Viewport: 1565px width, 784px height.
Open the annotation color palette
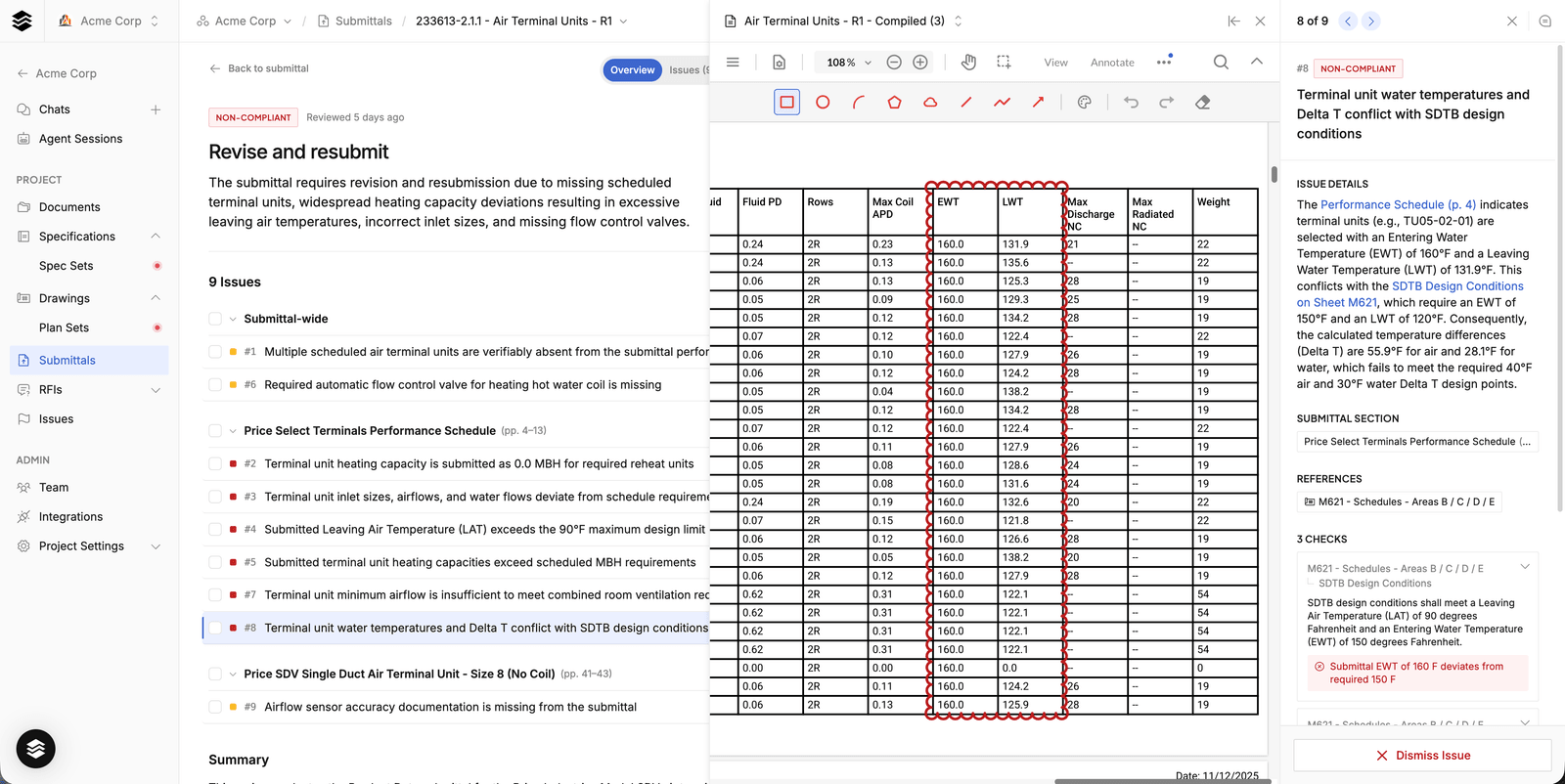[x=1085, y=102]
